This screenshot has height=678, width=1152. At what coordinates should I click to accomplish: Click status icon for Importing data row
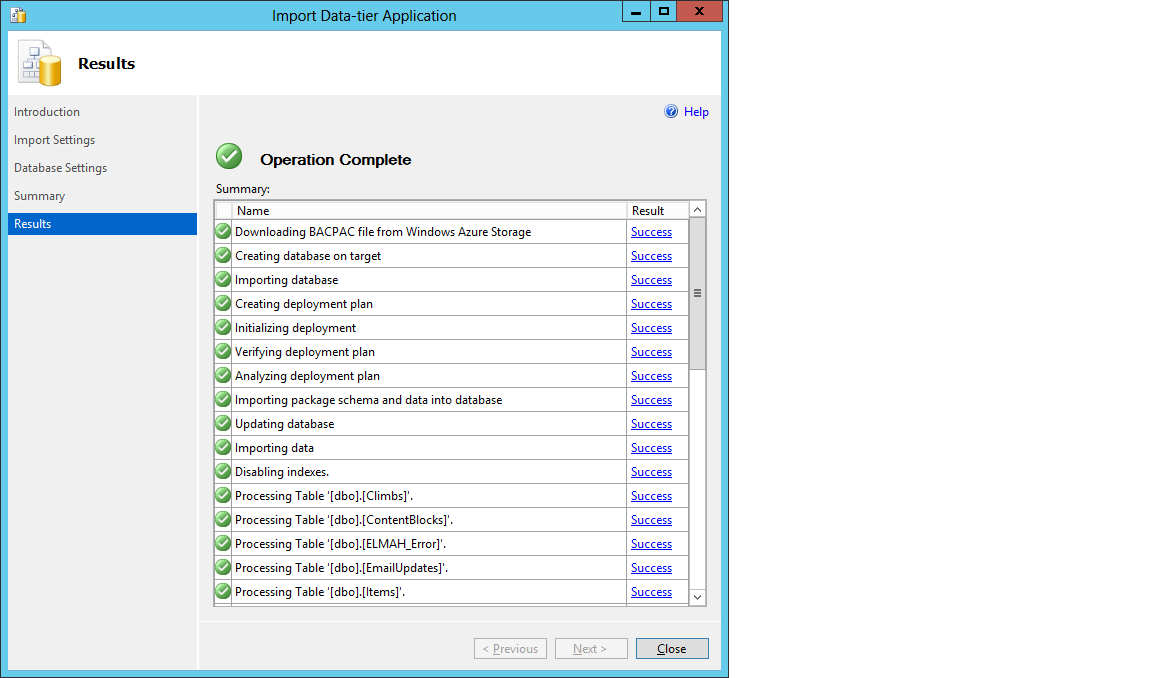(223, 447)
